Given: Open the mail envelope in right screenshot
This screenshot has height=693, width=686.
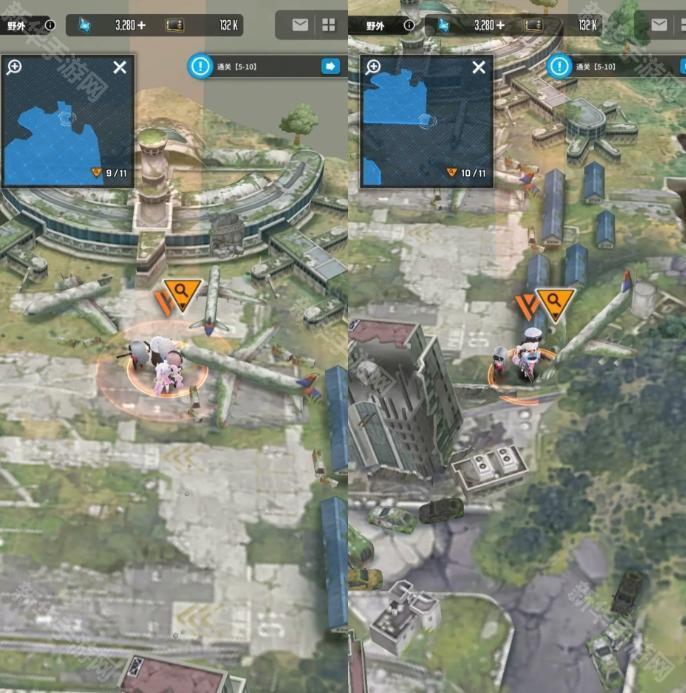Looking at the screenshot, I should pyautogui.click(x=659, y=25).
